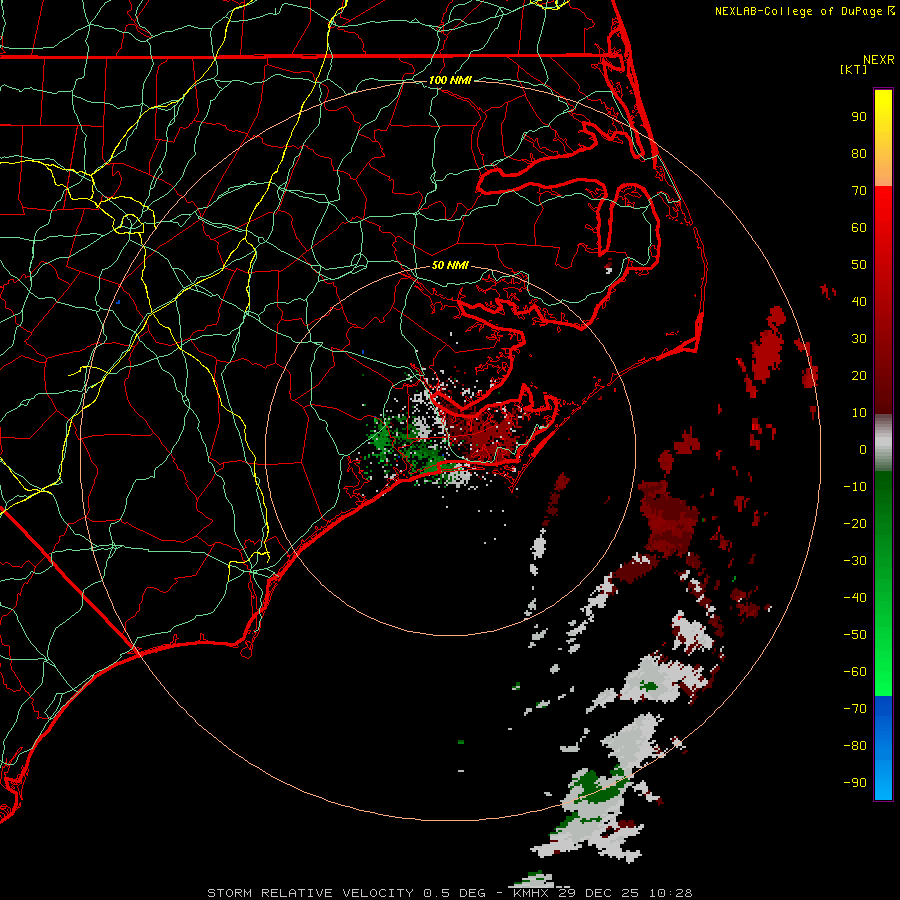Click the 100 NMI range ring label
The width and height of the screenshot is (900, 900).
(x=450, y=80)
